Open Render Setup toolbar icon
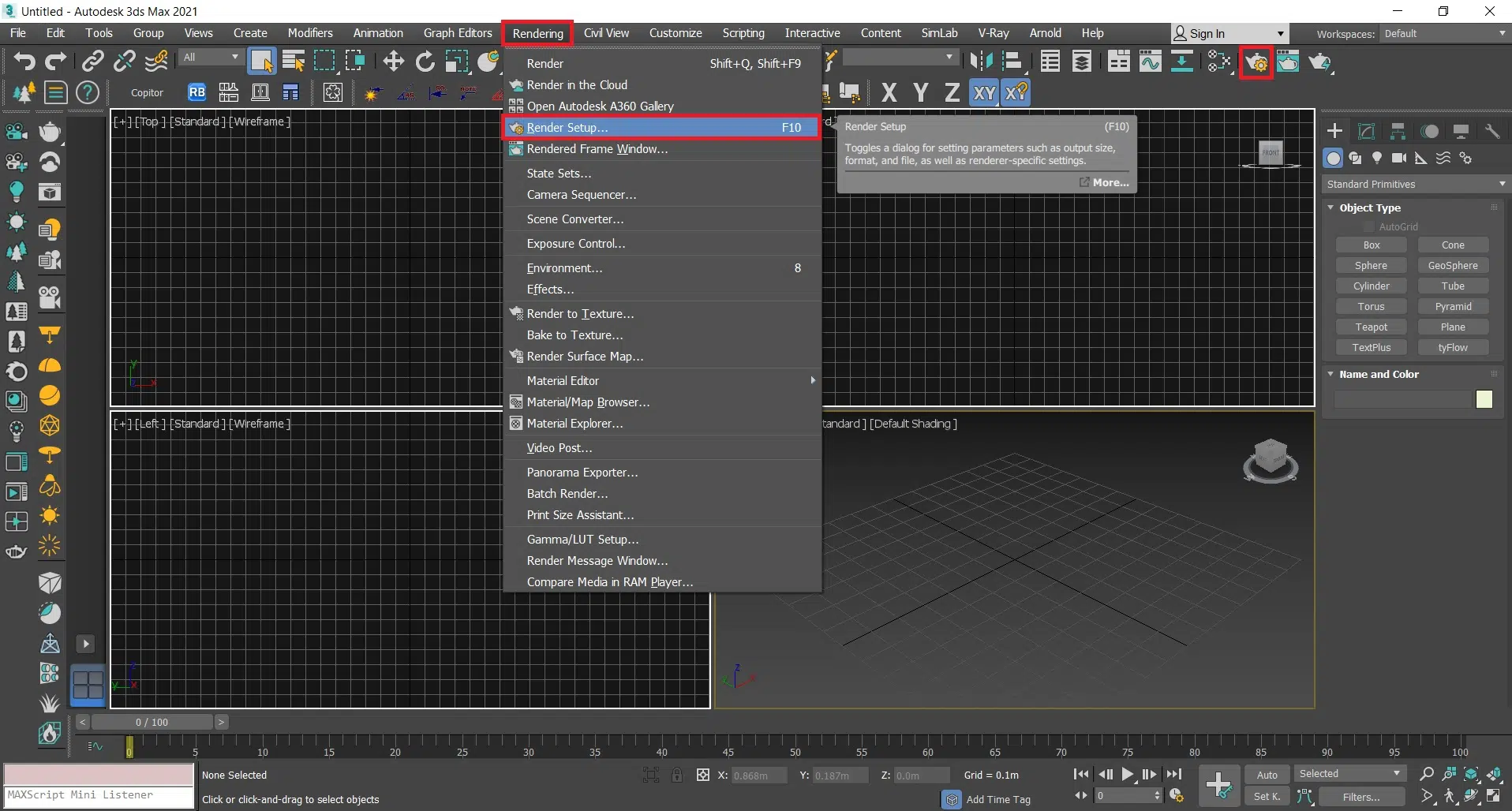The width and height of the screenshot is (1512, 811). coord(1256,62)
